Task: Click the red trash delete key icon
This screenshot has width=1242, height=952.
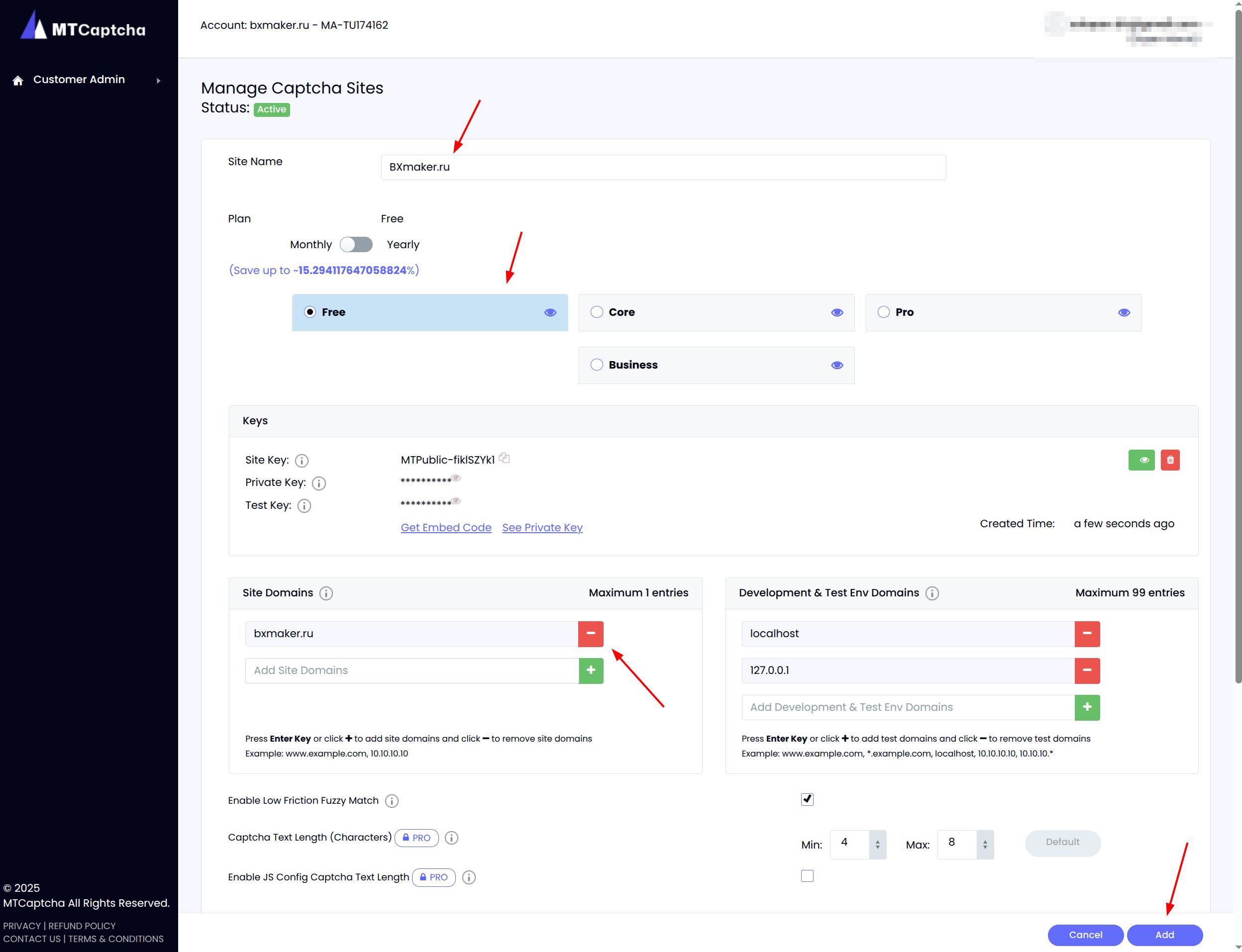Action: 1169,460
